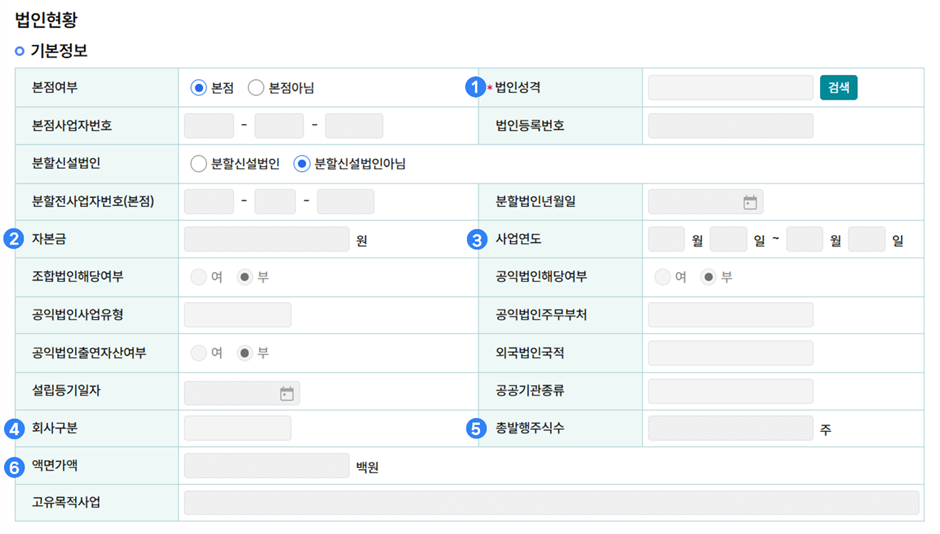Click the 고유목적사업 wide text field
940x534 pixels.
pyautogui.click(x=551, y=502)
